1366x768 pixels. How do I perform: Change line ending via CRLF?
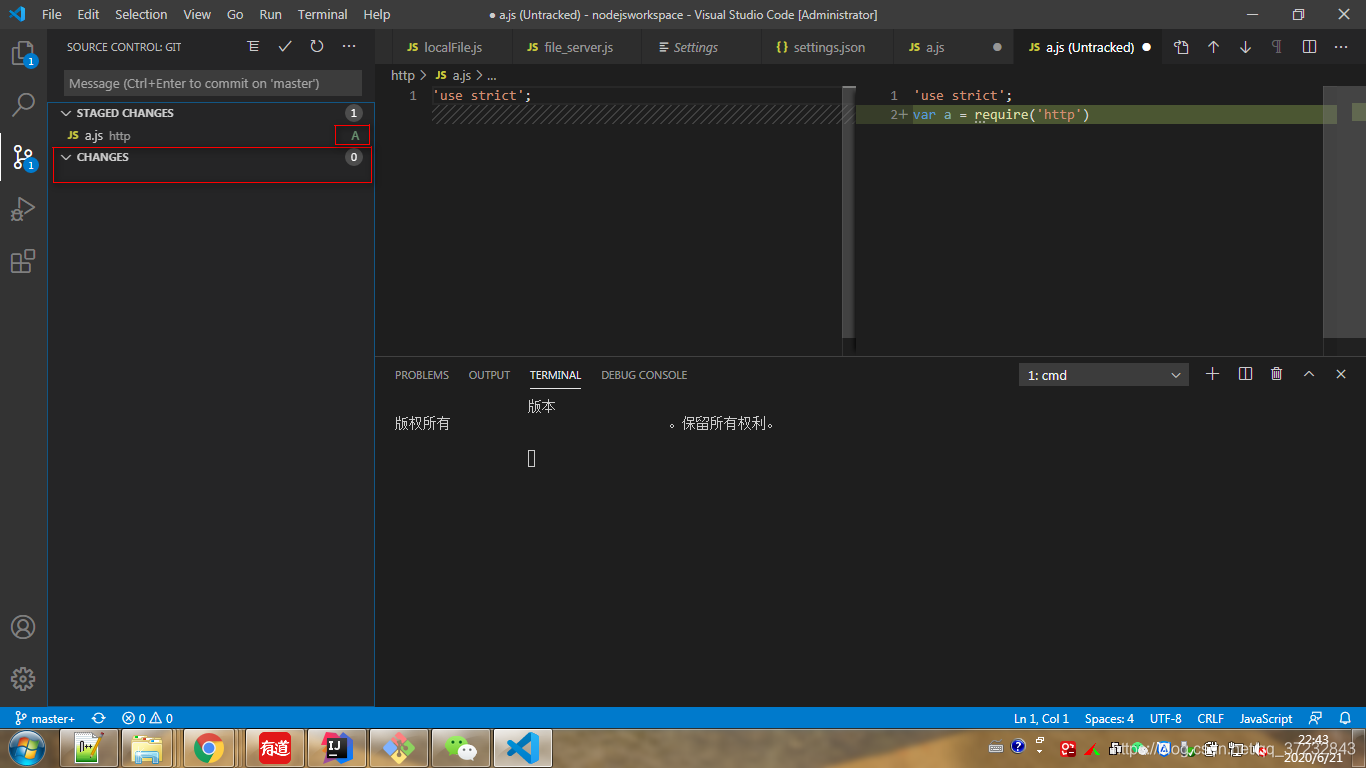1210,718
